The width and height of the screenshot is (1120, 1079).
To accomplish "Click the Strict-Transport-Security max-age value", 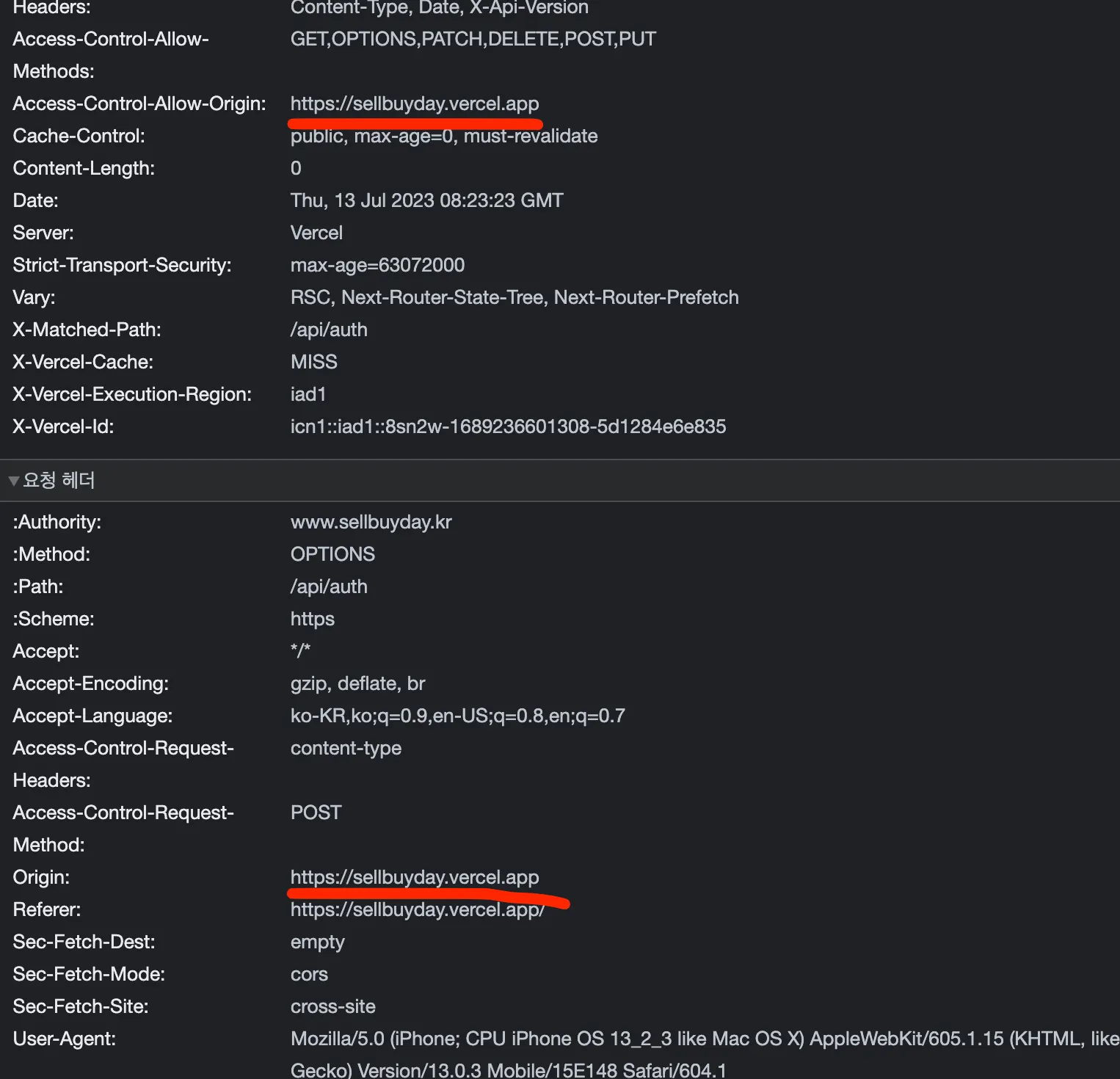I will tap(377, 265).
